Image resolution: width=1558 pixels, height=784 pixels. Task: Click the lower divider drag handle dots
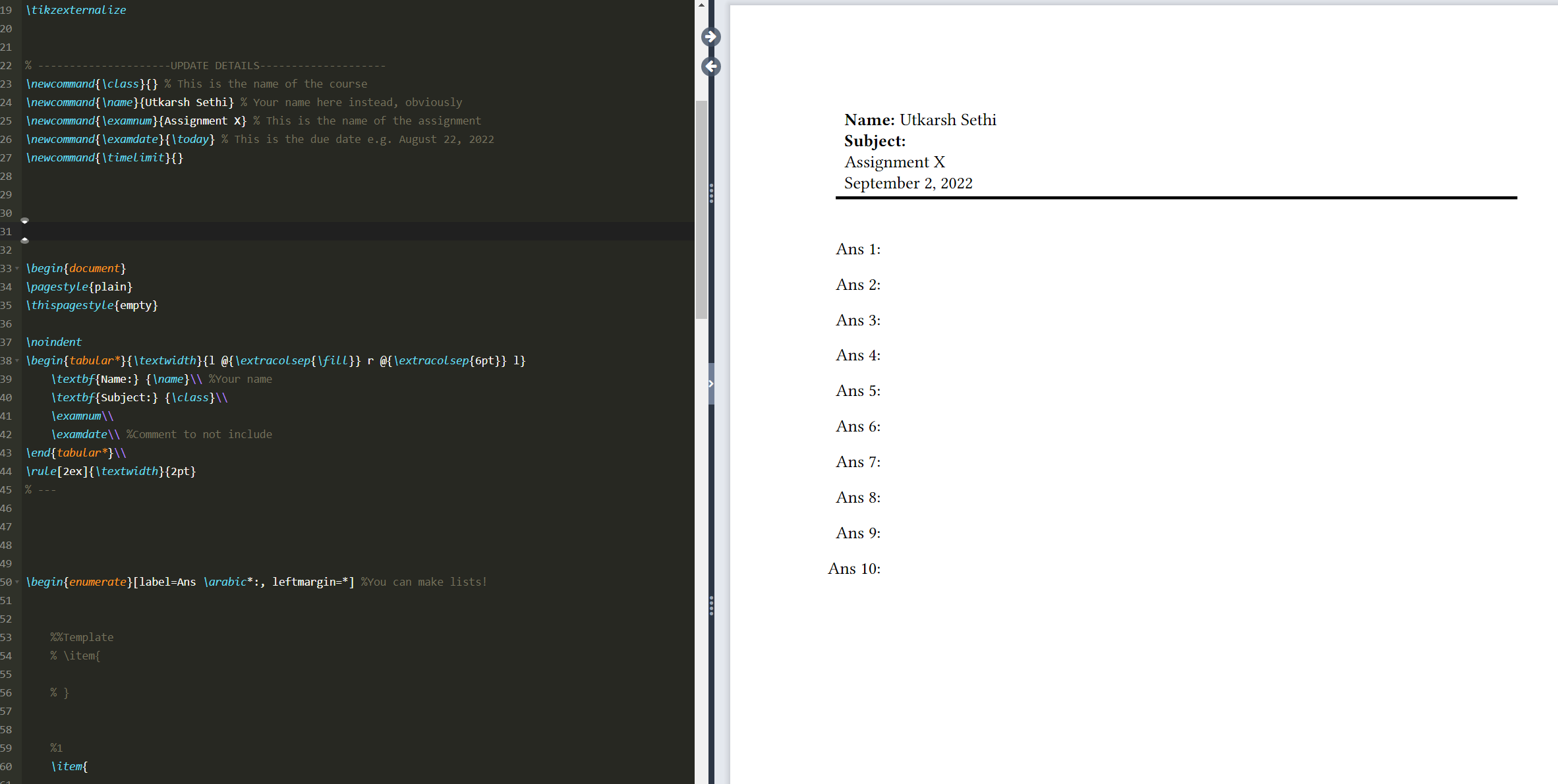(x=711, y=605)
